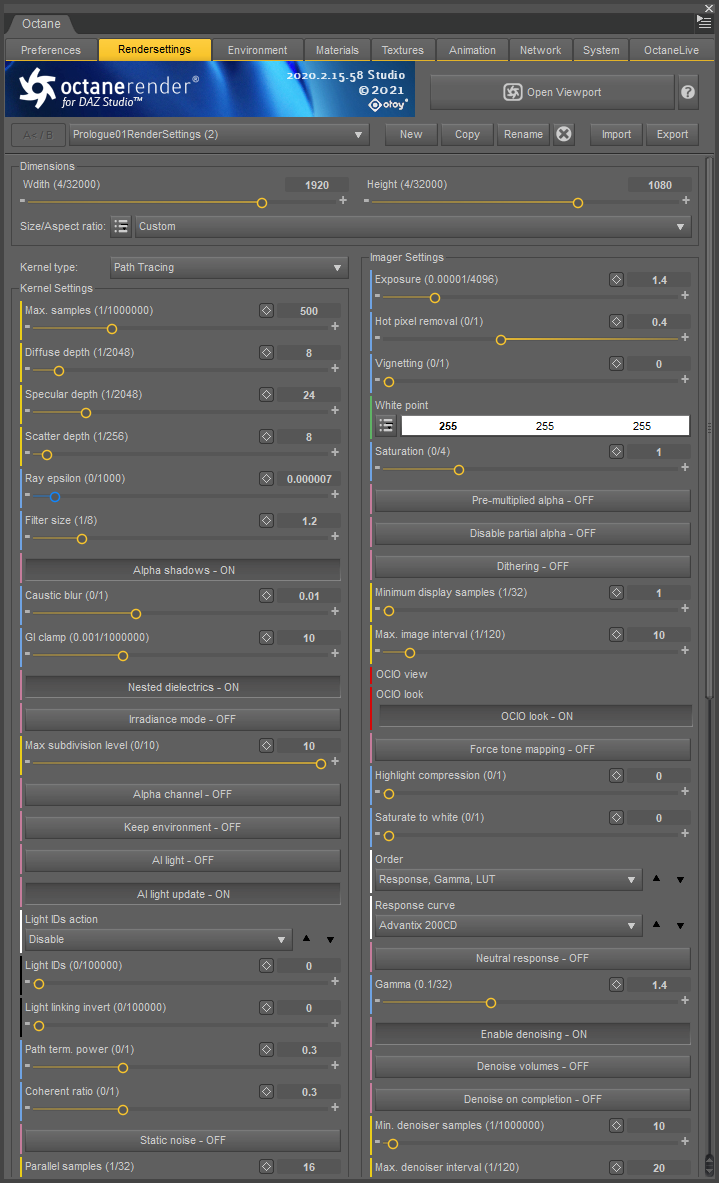Toggle Keep environment - OFF
The height and width of the screenshot is (1183, 719).
point(183,828)
